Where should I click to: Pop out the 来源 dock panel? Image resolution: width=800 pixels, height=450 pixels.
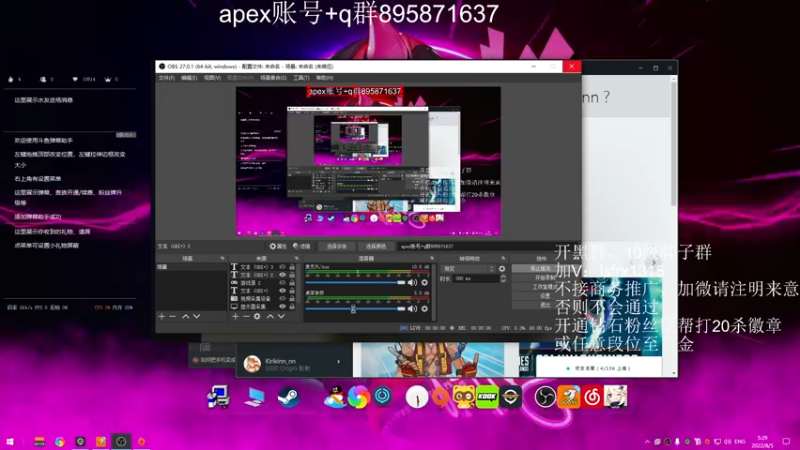(296, 258)
